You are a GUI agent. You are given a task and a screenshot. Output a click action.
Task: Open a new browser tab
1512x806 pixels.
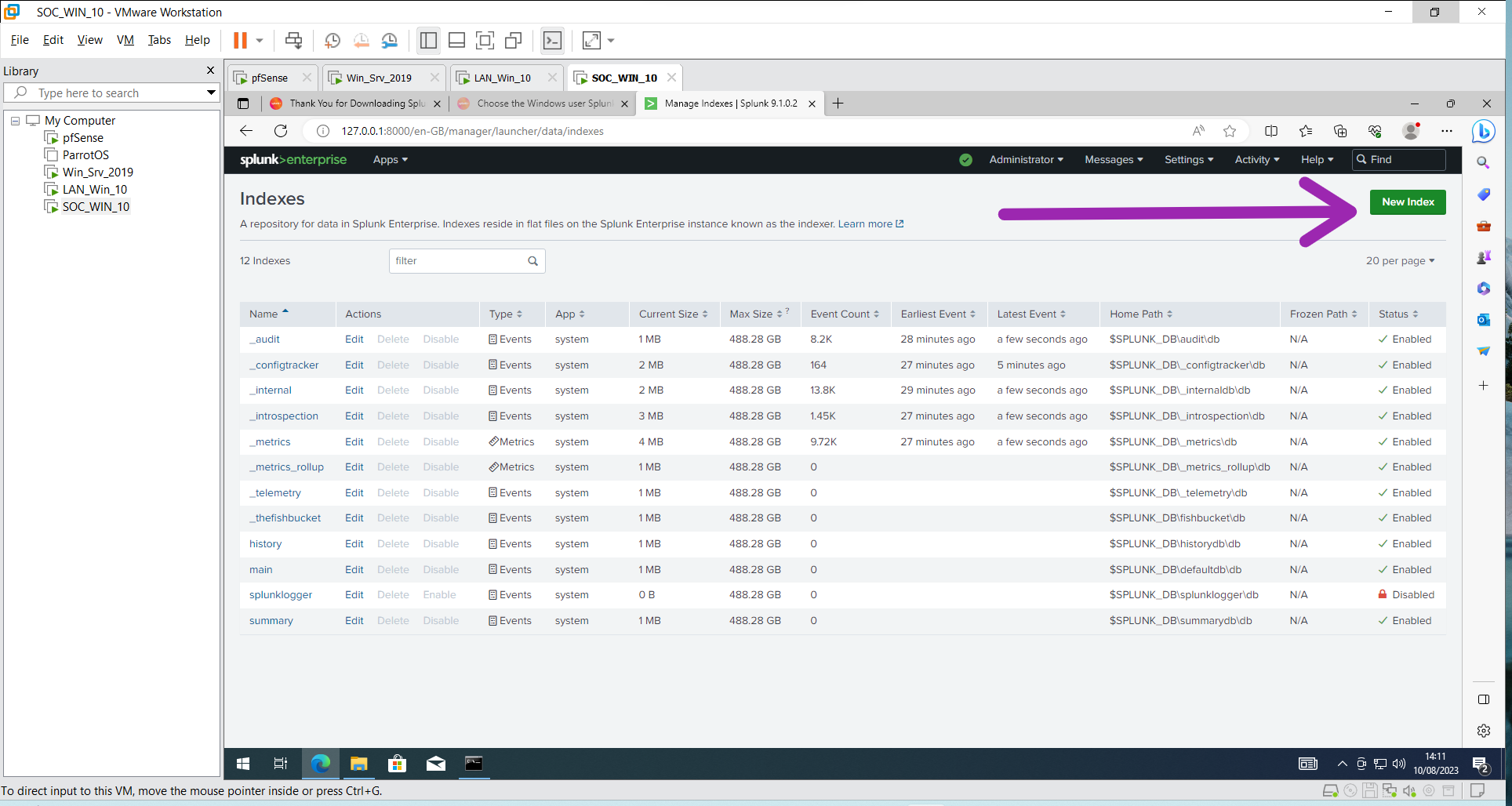click(838, 103)
